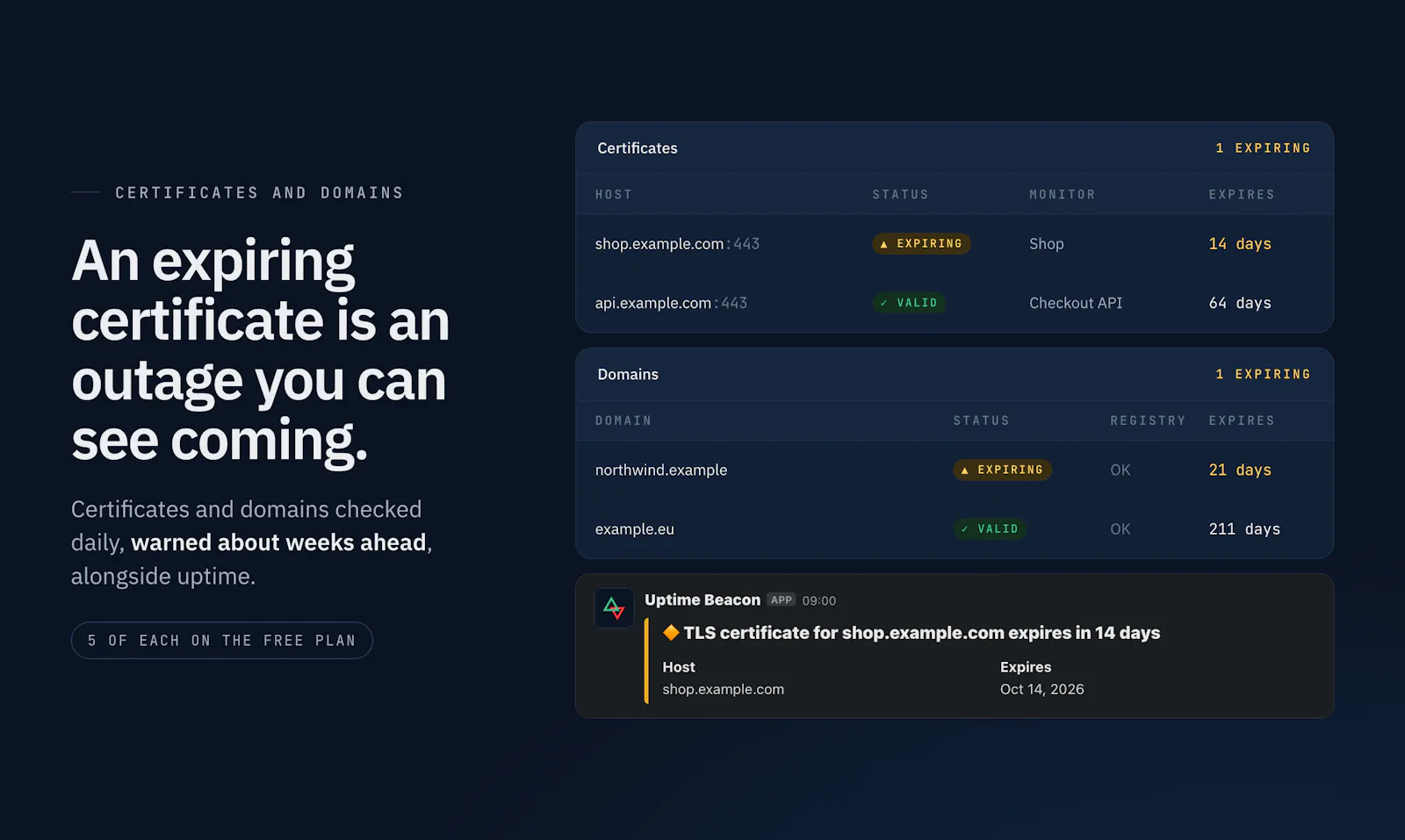Select the shop.example.com:443 host cell
This screenshot has height=840, width=1405.
[677, 244]
